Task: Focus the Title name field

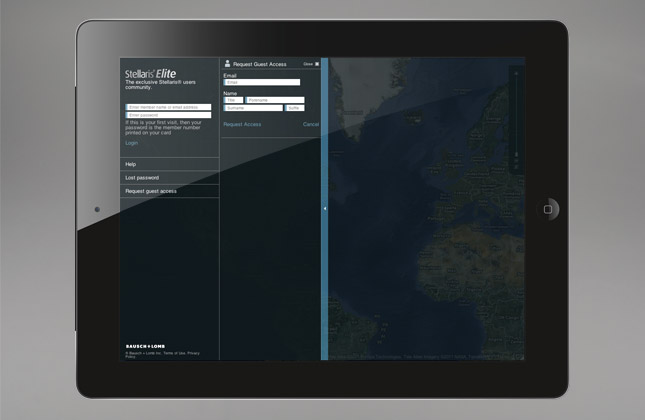Action: (x=233, y=100)
